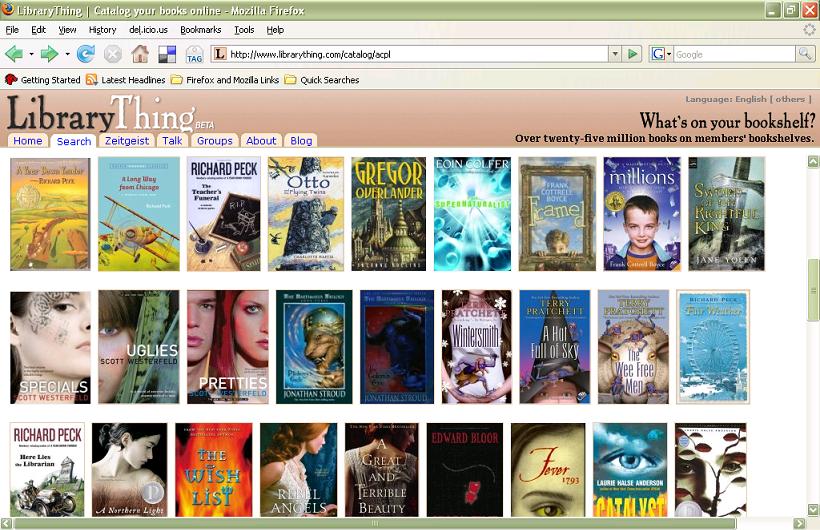Screen dimensions: 820x530
Task: Open the Zeitgeist tab
Action: click(x=127, y=141)
